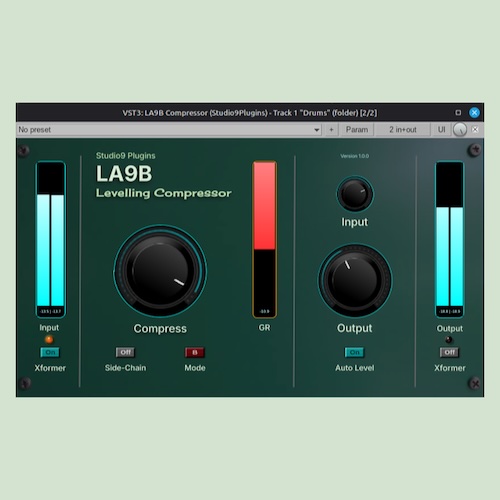Click the wet/dry mix knob in toolbar
Screen dimensions: 500x500
(x=460, y=130)
